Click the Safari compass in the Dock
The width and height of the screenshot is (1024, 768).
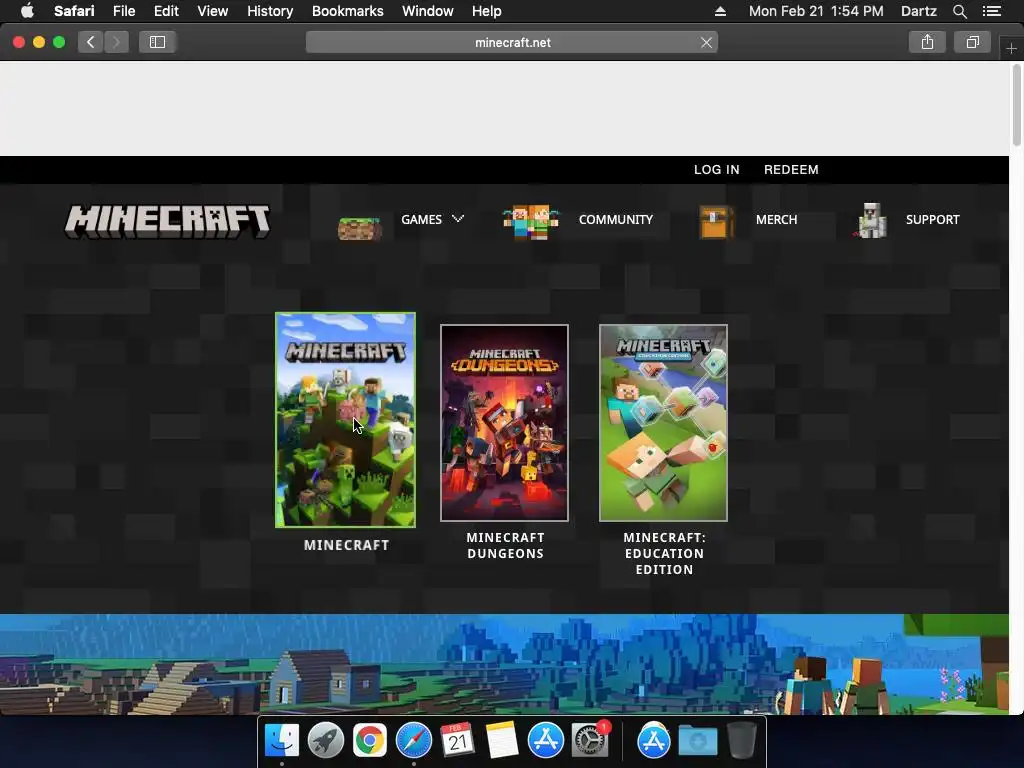pyautogui.click(x=413, y=740)
